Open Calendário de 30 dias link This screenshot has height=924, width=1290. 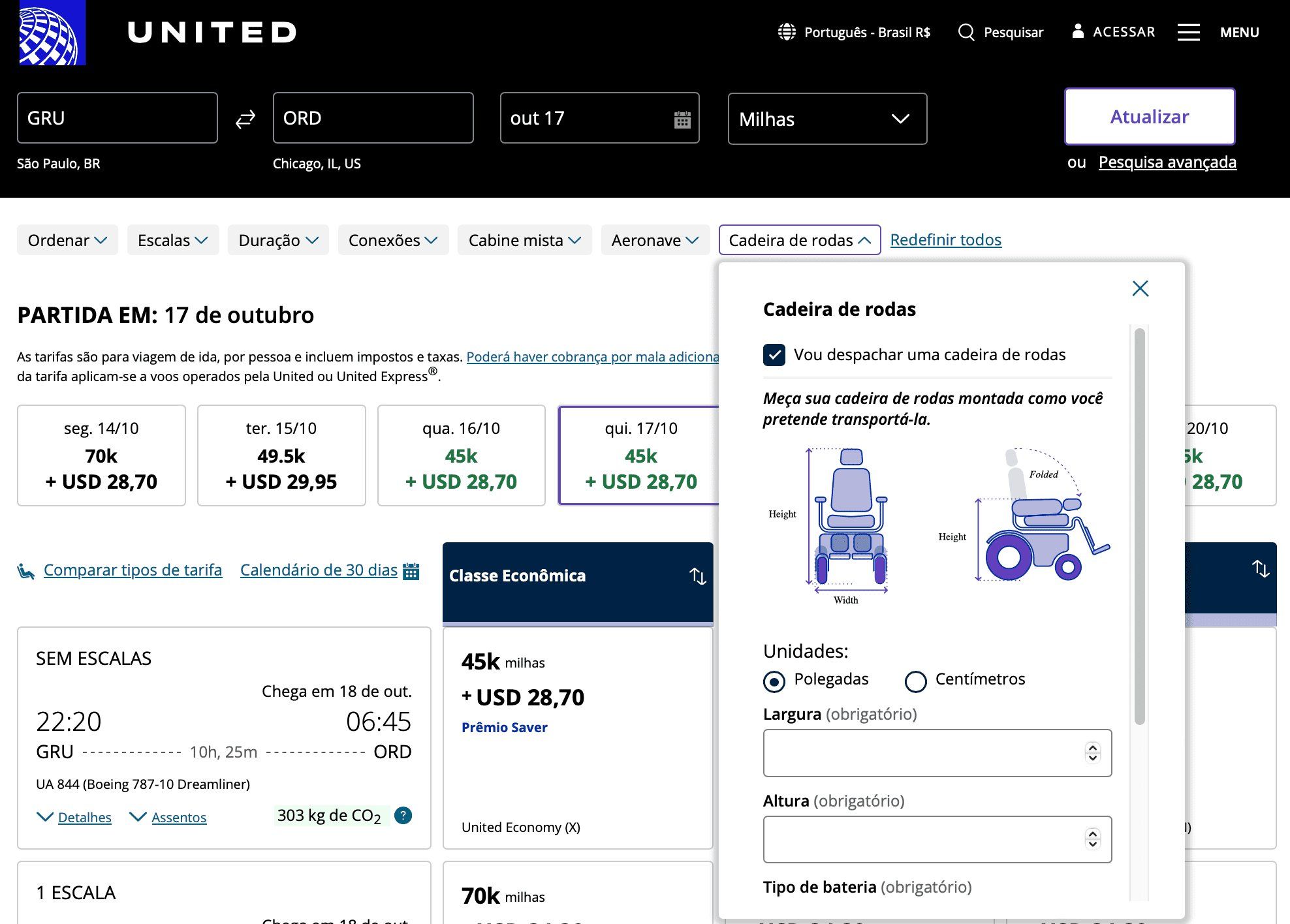pyautogui.click(x=319, y=570)
